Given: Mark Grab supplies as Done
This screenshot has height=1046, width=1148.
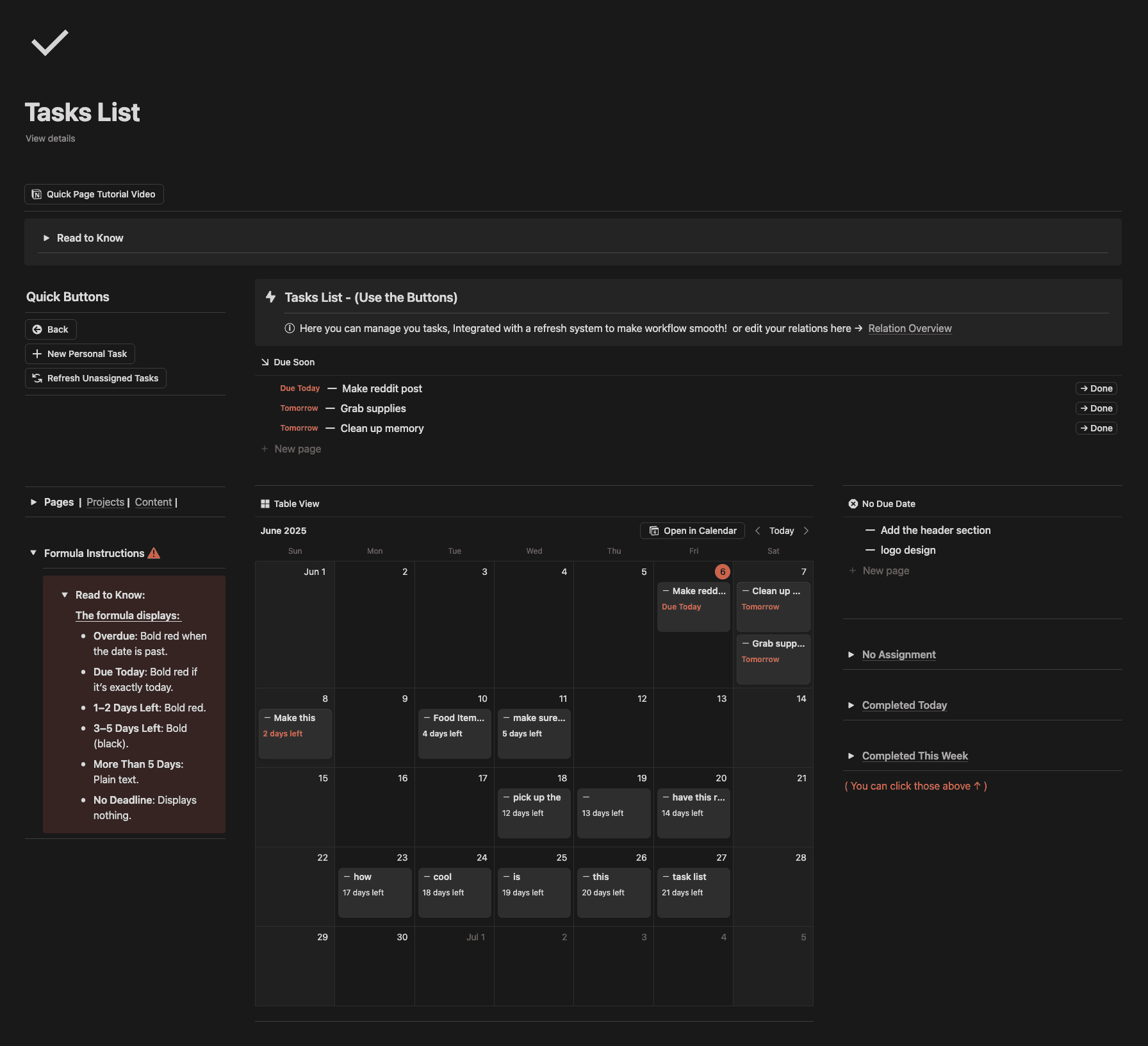Looking at the screenshot, I should [x=1096, y=408].
